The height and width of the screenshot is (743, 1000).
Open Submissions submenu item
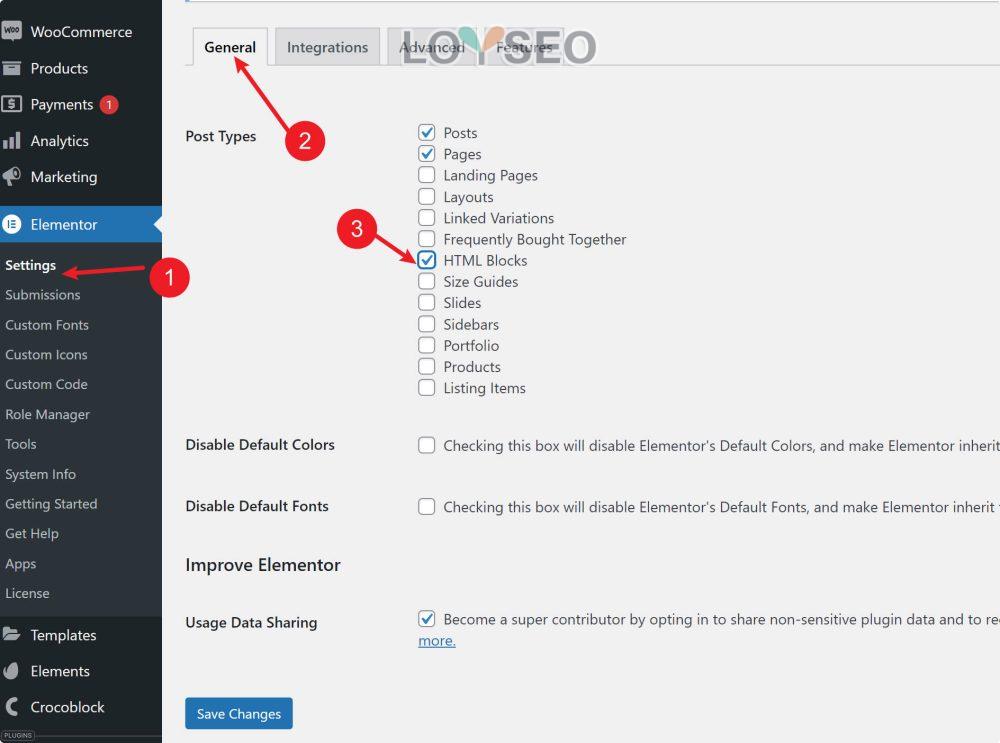click(x=43, y=295)
